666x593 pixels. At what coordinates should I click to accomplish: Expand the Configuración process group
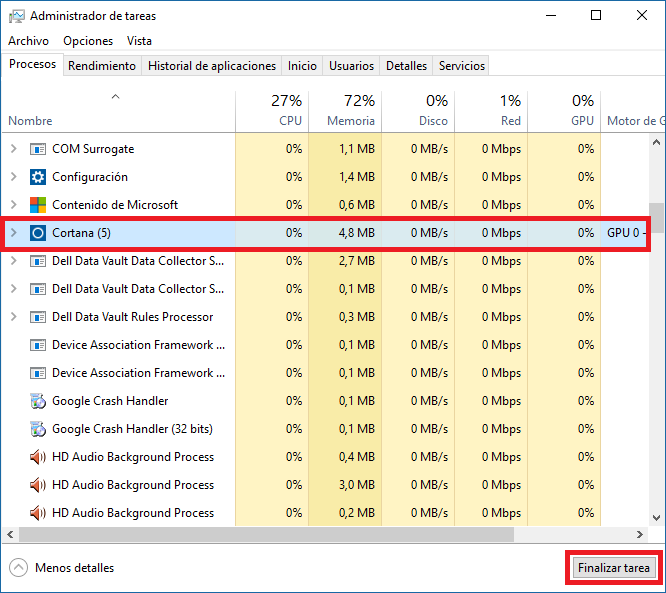point(14,177)
